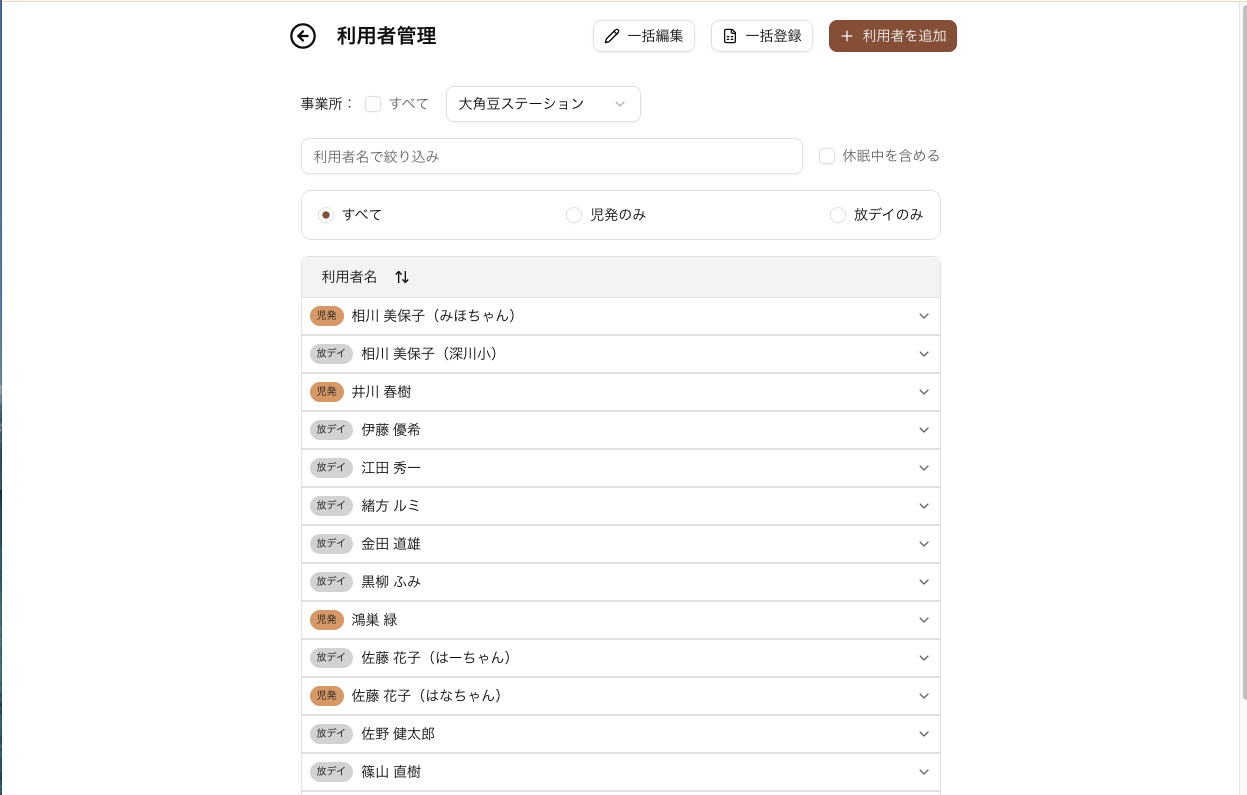Click the back arrow icon beside 利用者管理
Screen dimensions: 1247x795
point(303,36)
